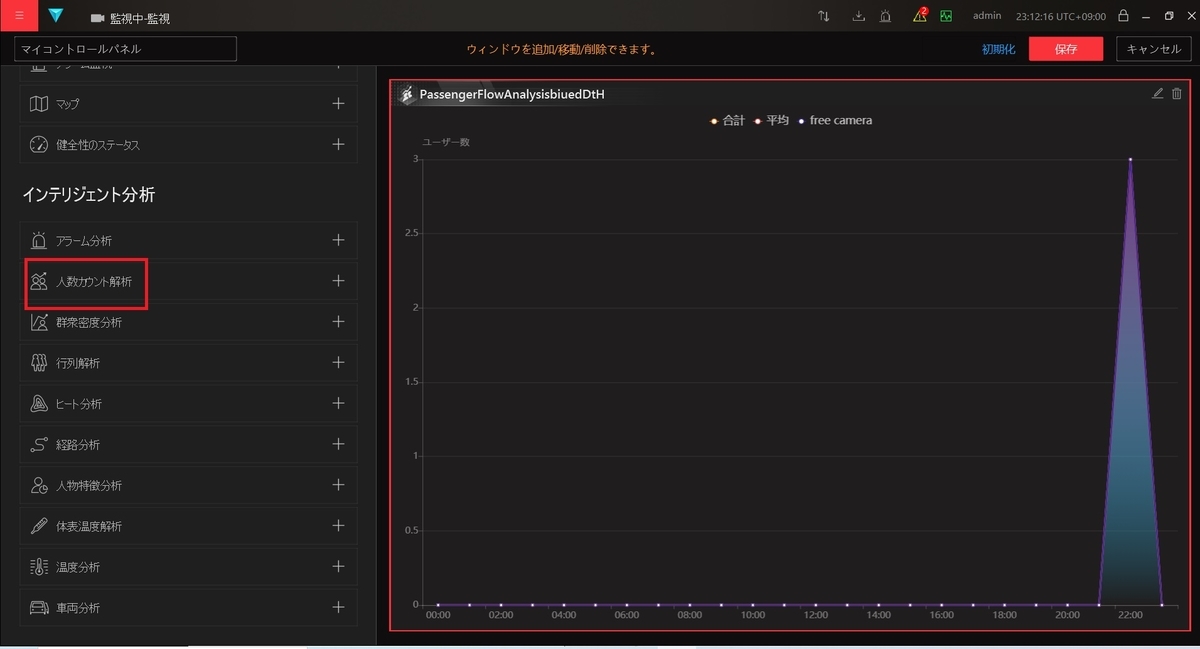
Task: Add the 行列解析 widget with plus
Action: pyautogui.click(x=338, y=362)
